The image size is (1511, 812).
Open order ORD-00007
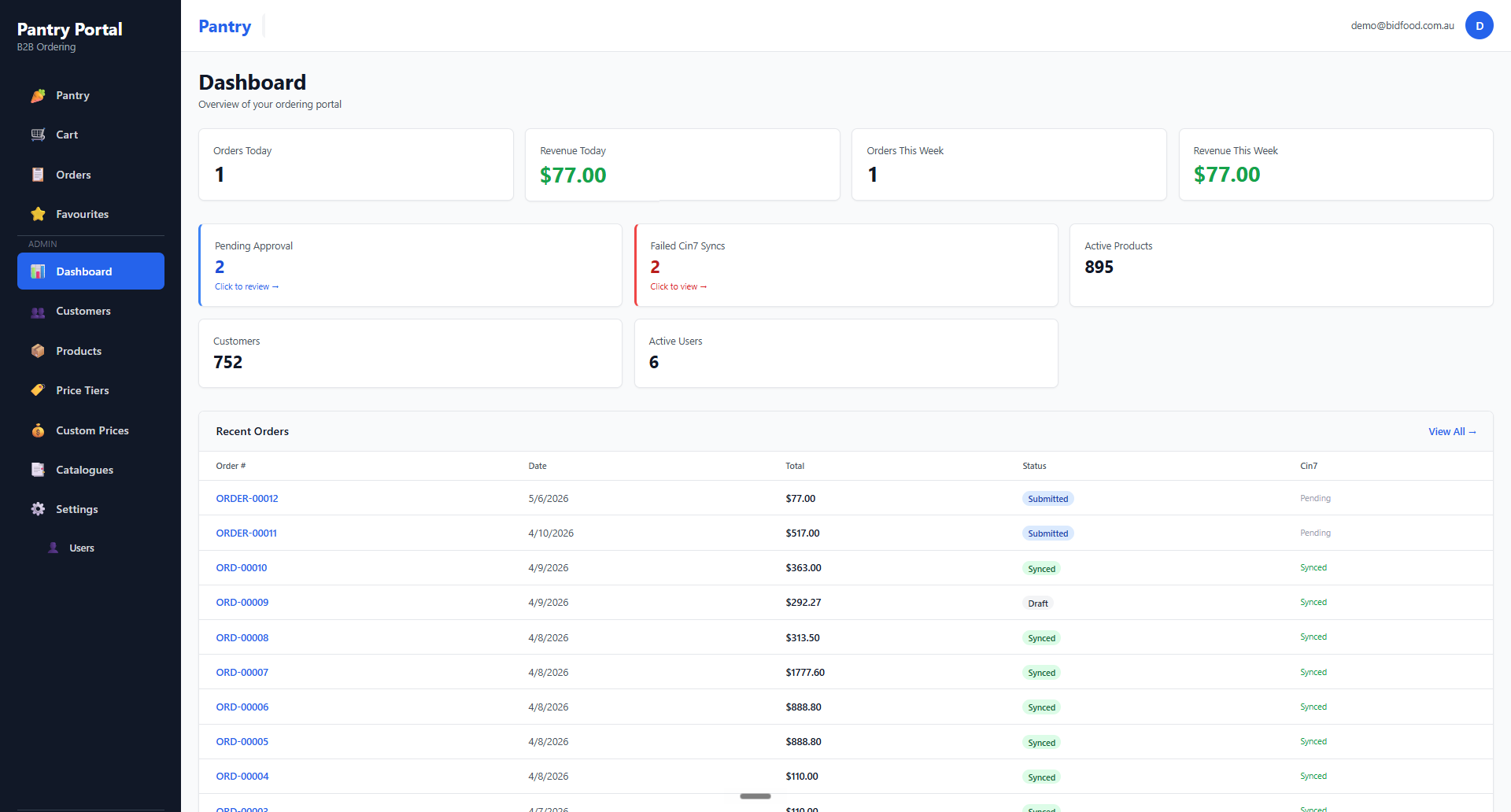[242, 672]
